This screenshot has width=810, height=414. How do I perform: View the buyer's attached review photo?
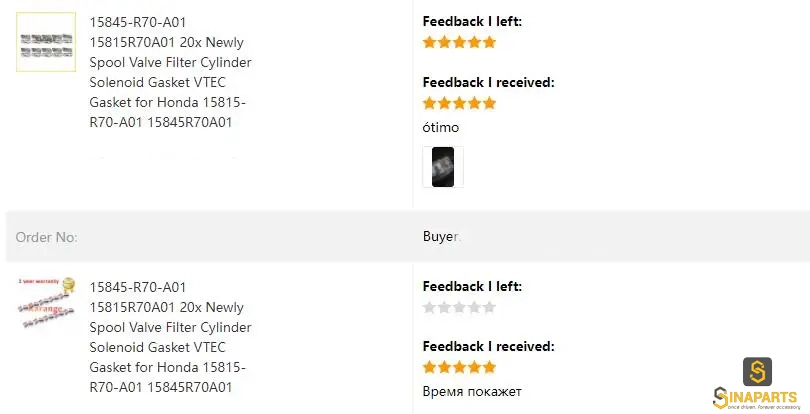pyautogui.click(x=443, y=167)
